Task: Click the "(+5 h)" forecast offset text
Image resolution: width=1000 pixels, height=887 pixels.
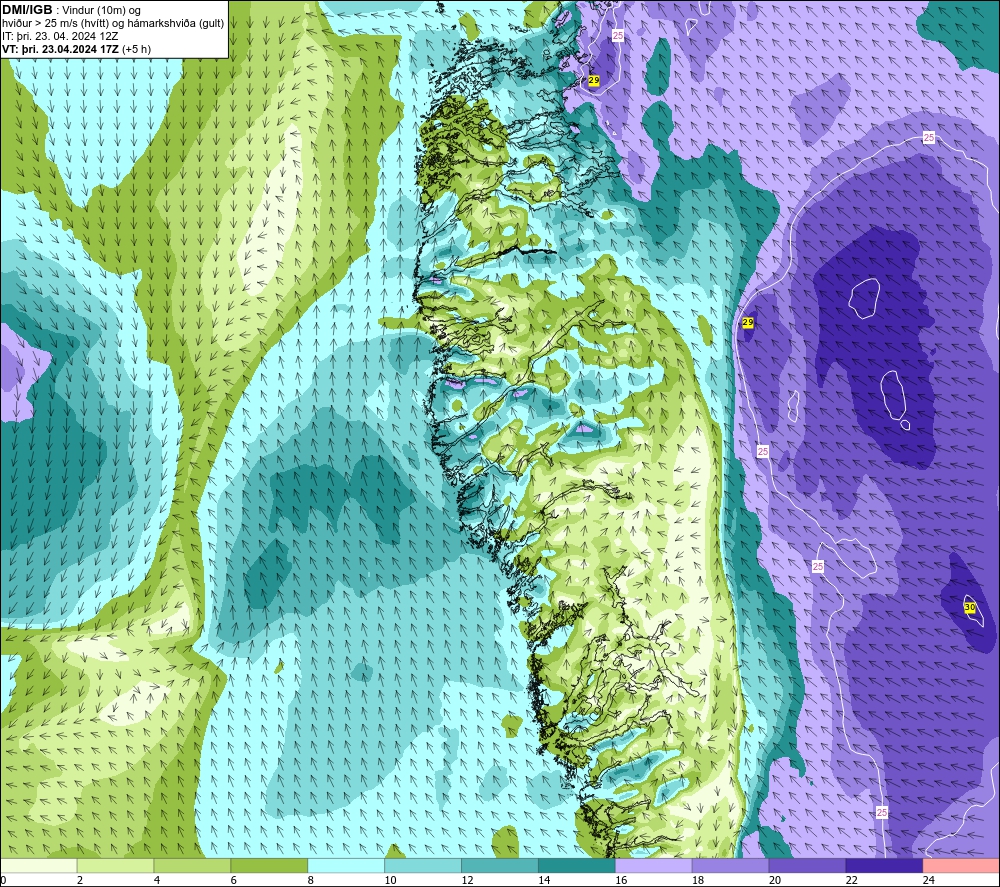Action: (x=136, y=49)
